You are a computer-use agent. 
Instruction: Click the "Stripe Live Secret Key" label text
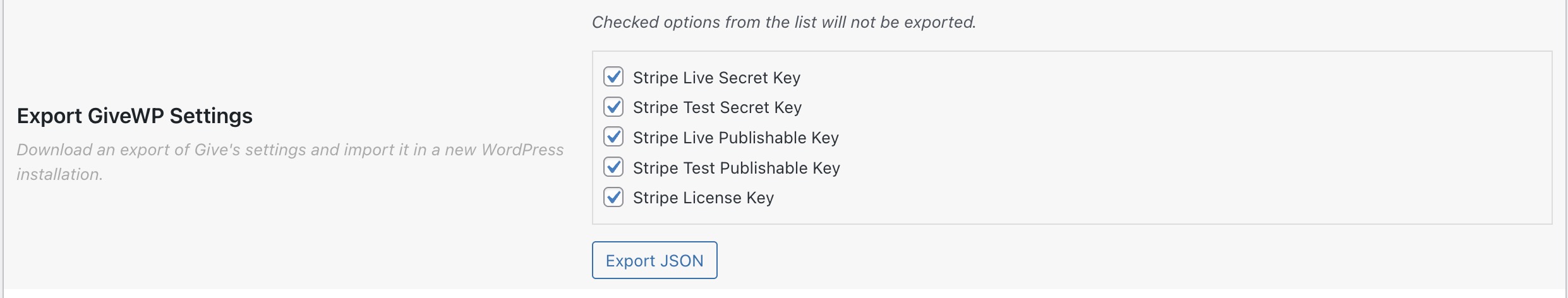[x=716, y=78]
